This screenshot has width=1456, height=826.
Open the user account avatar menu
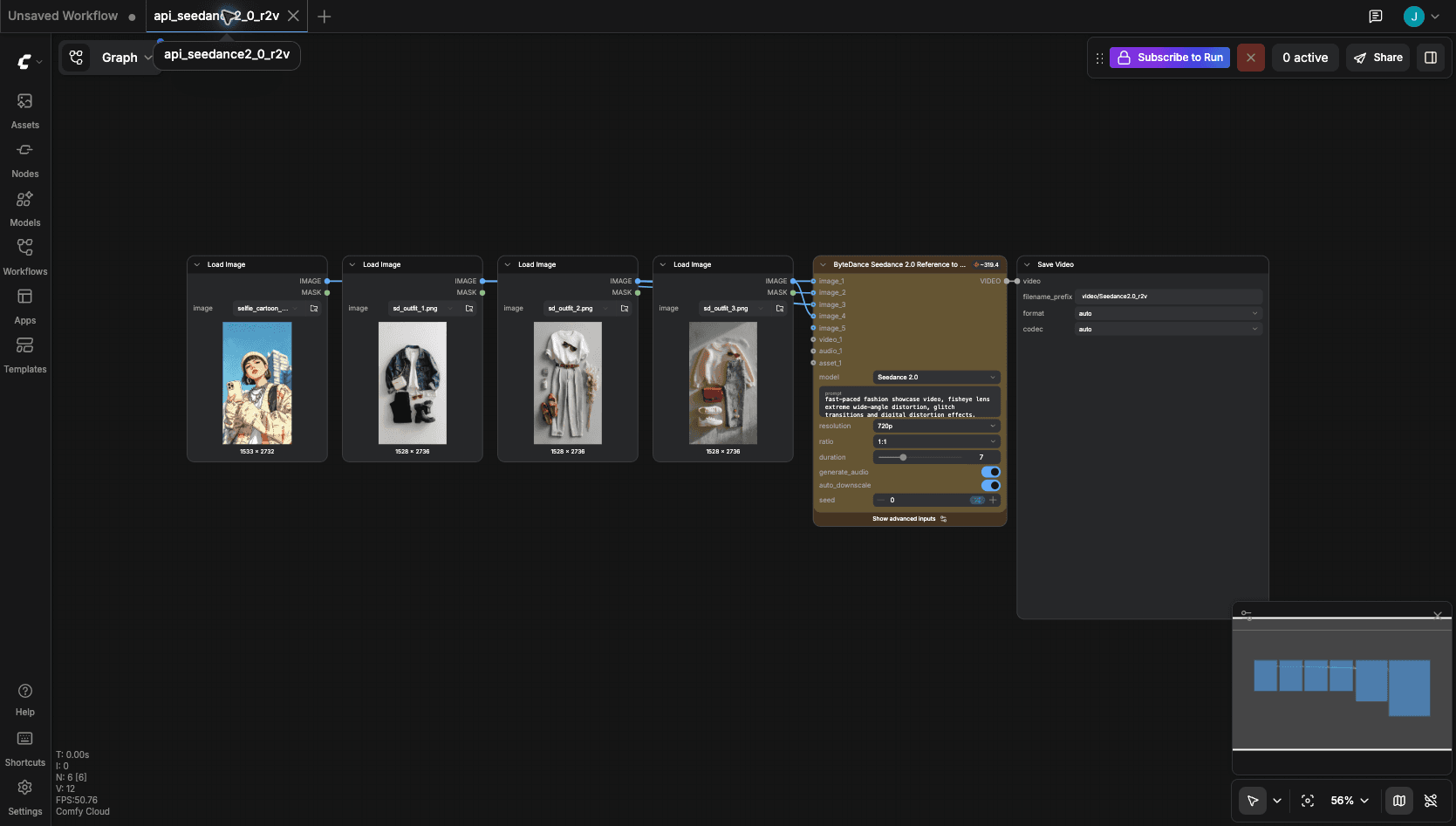[1414, 17]
